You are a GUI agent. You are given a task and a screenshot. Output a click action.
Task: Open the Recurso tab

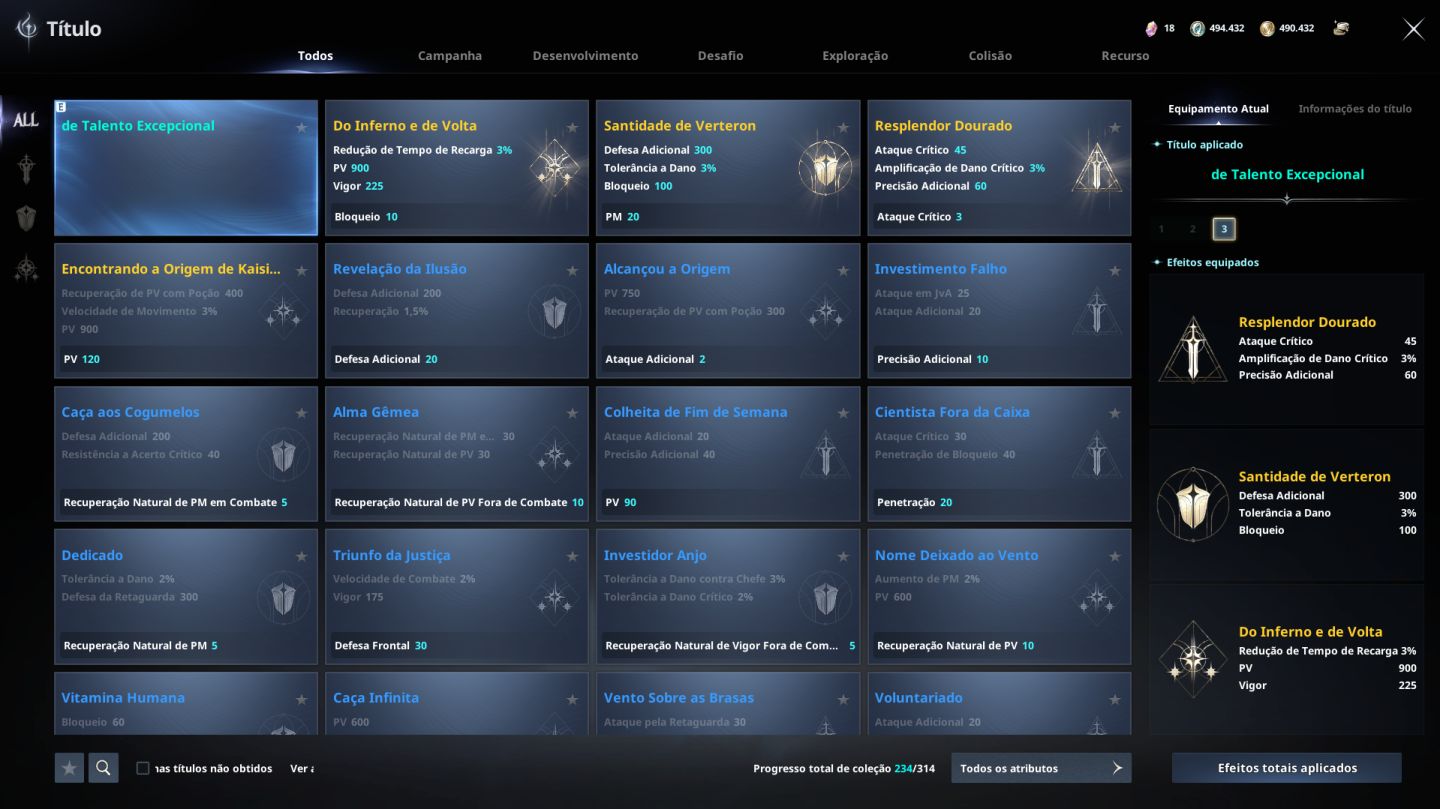pos(1125,56)
